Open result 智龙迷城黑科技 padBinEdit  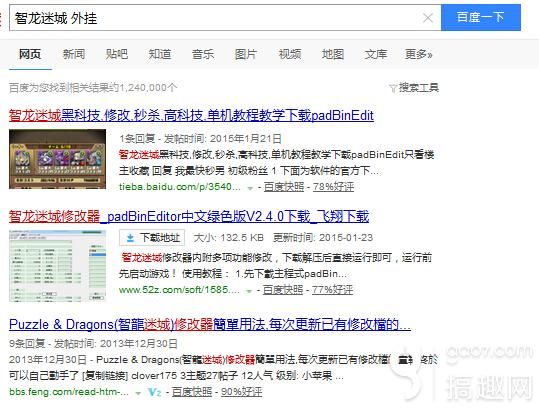[x=191, y=115]
